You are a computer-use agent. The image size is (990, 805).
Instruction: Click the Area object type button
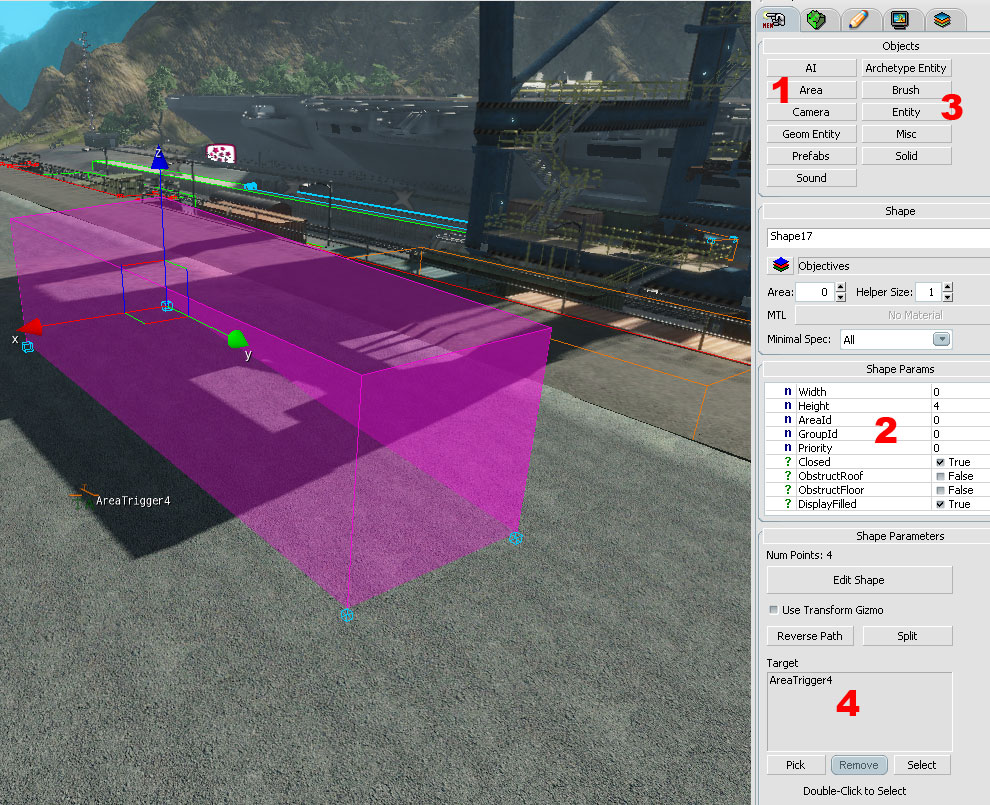point(811,90)
